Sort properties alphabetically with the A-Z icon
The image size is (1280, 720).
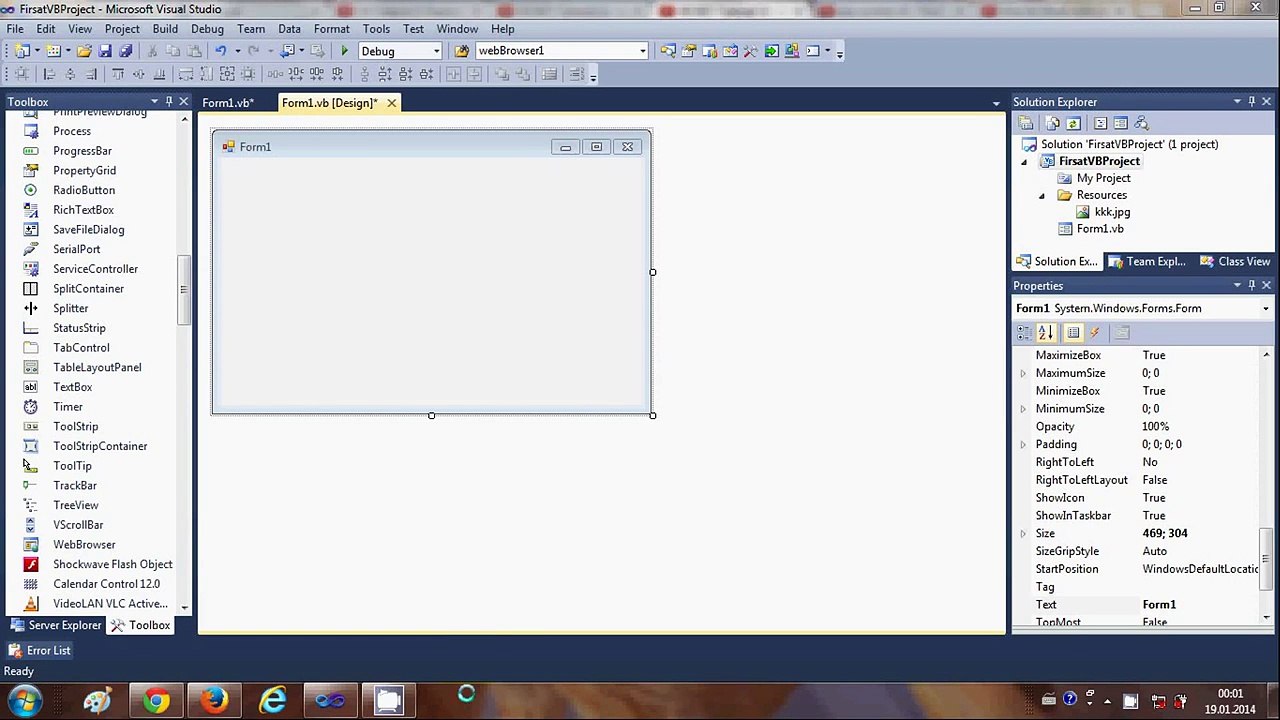[x=1046, y=333]
